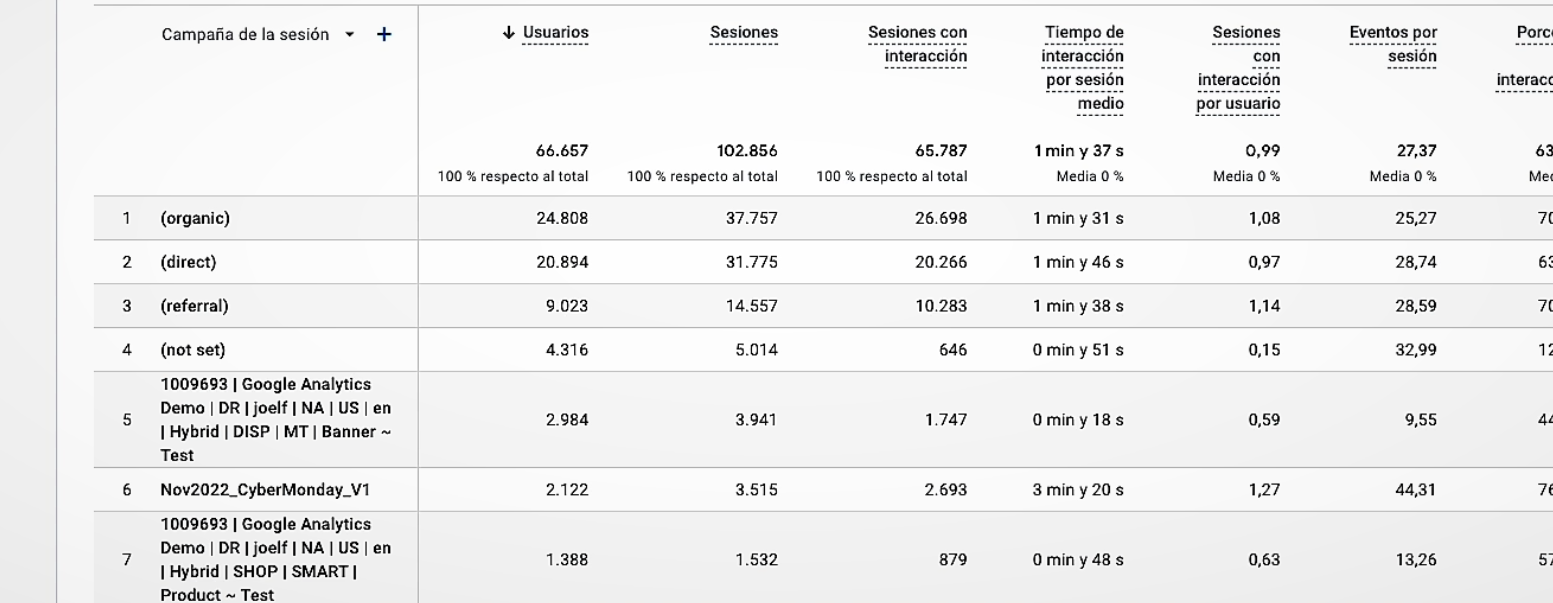Screen dimensions: 1553x603
Task: Click the down-arrow sort icon beside Usuarios
Action: [509, 33]
